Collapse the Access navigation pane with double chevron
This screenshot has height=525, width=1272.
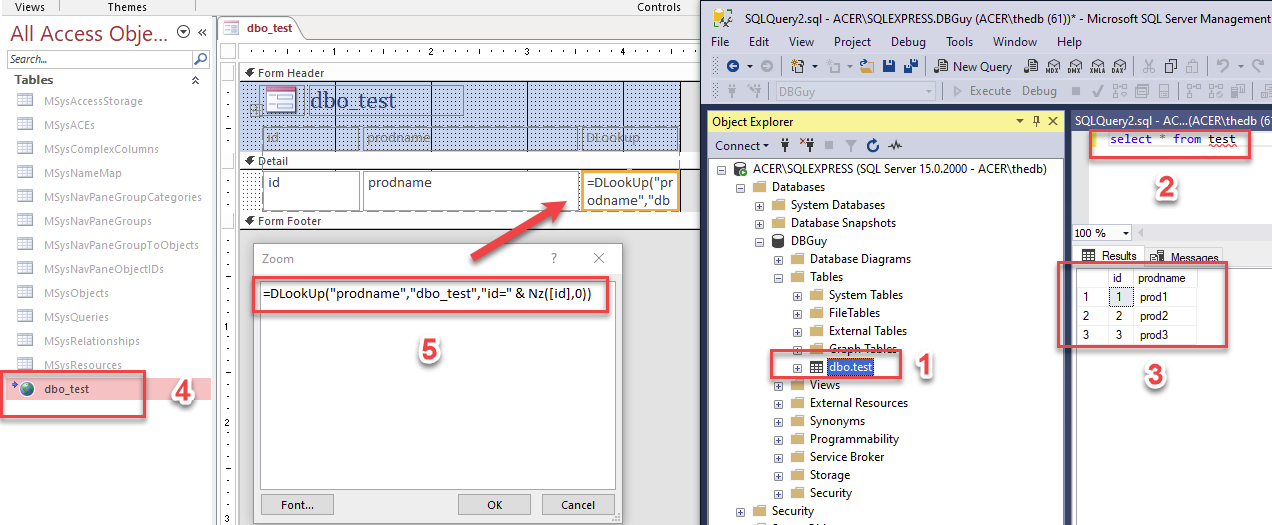[202, 32]
